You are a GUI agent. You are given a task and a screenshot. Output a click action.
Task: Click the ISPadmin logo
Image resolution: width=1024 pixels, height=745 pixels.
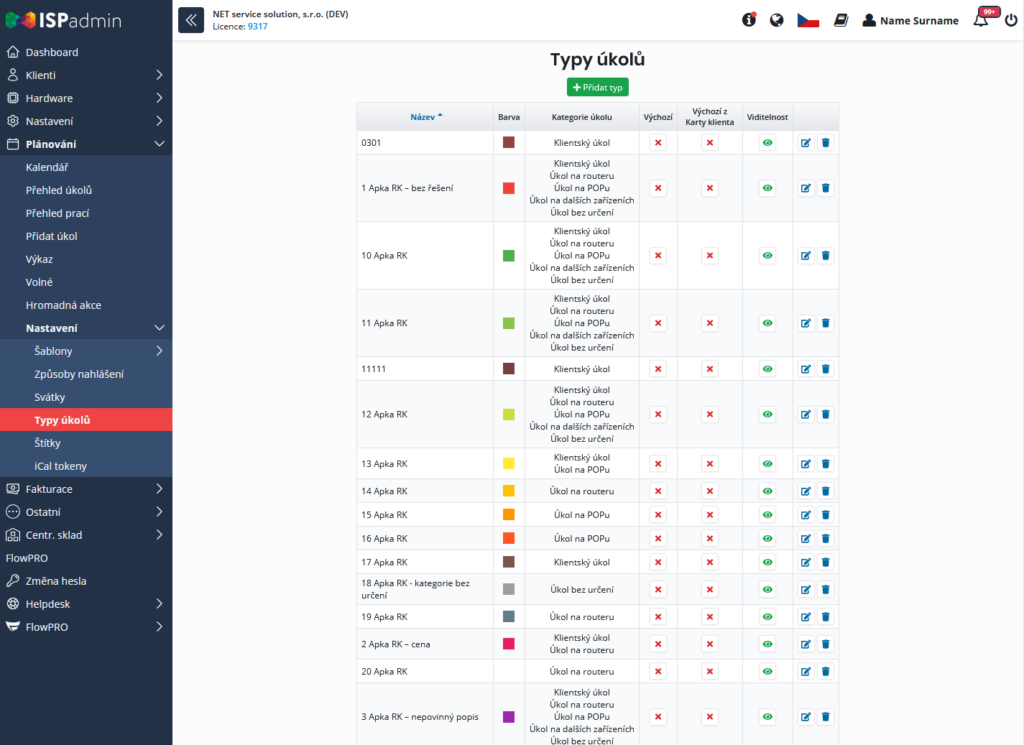coord(63,20)
